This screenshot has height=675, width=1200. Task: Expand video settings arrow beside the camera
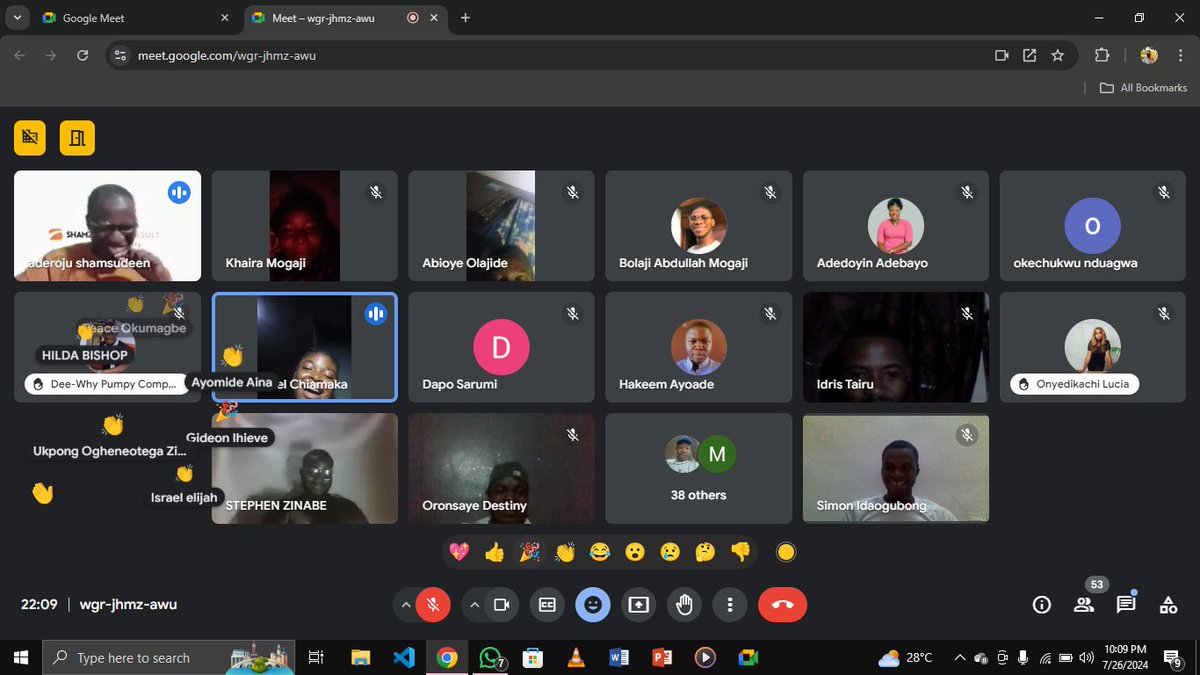point(474,604)
